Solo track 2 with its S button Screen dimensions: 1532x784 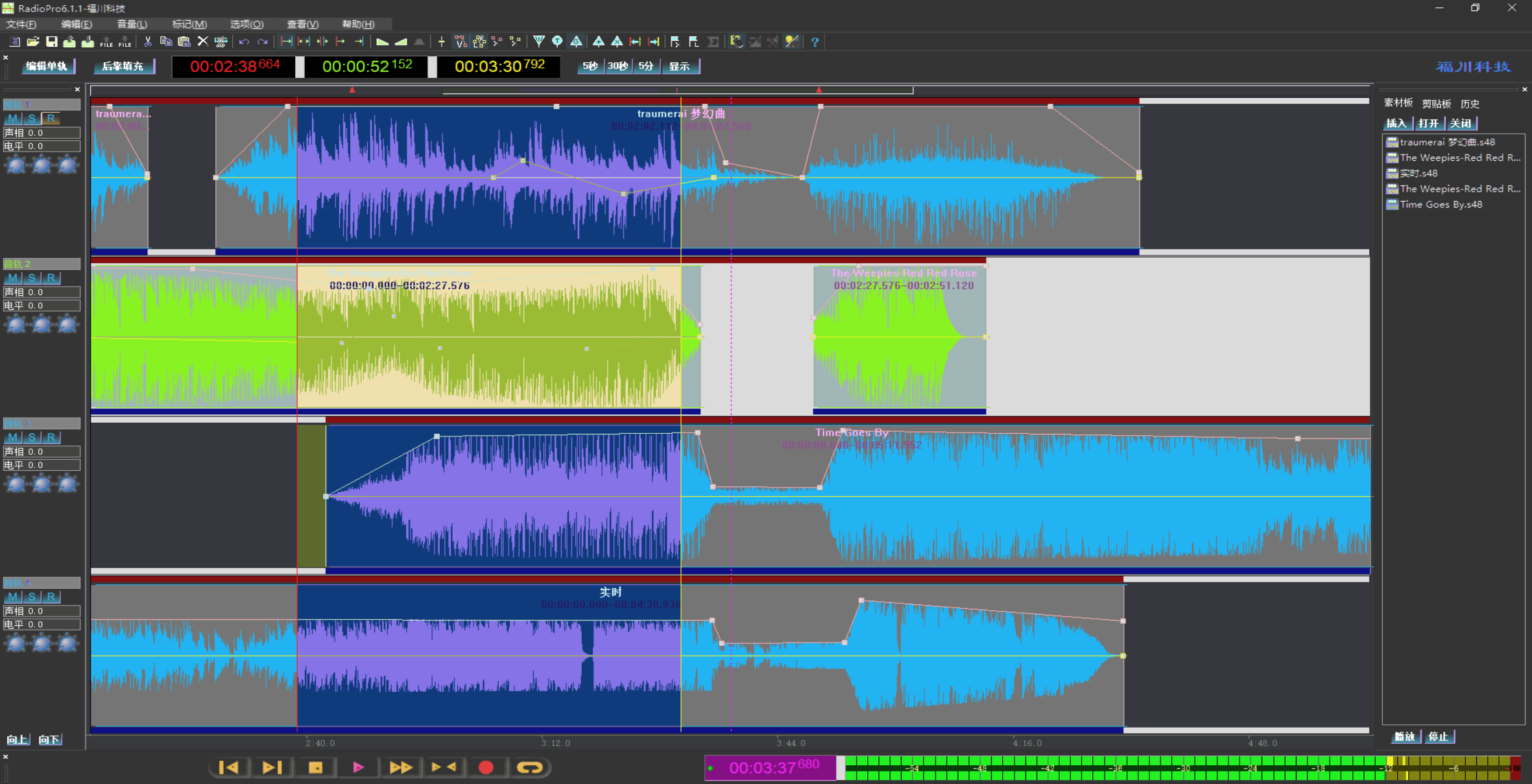pos(32,278)
